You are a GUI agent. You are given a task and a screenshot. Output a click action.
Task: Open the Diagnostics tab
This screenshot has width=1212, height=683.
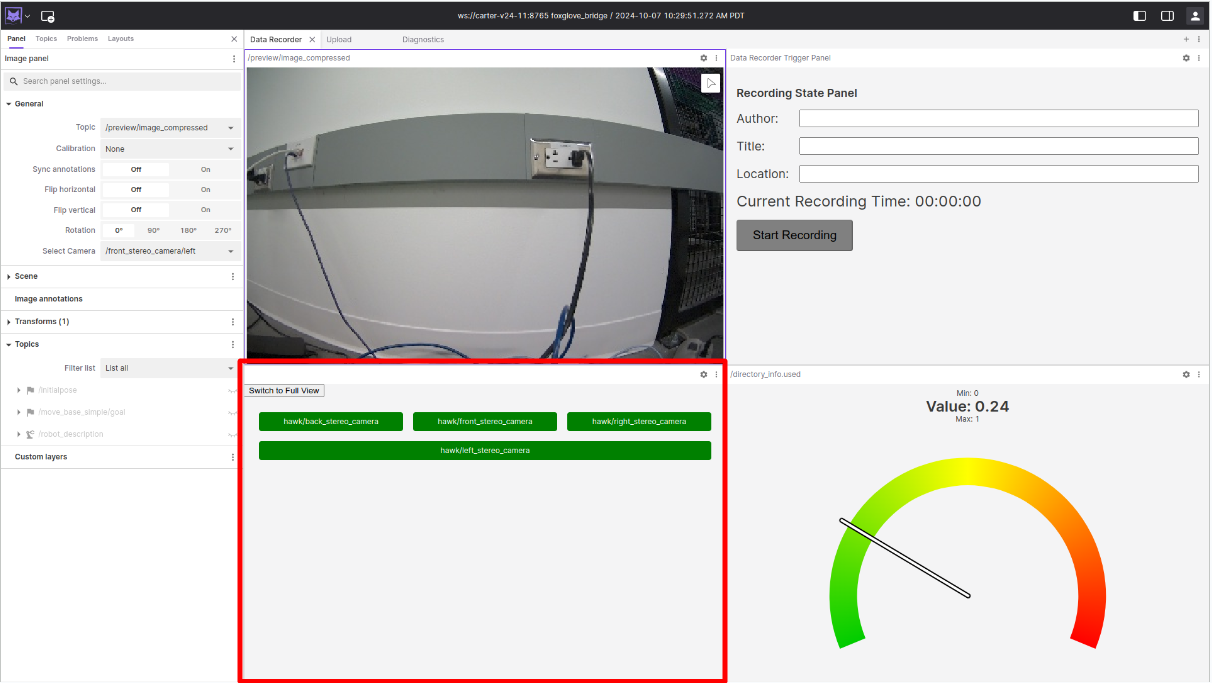point(422,39)
